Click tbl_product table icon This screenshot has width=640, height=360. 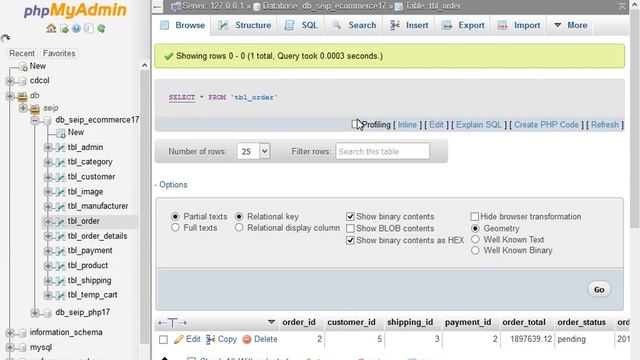pos(60,266)
